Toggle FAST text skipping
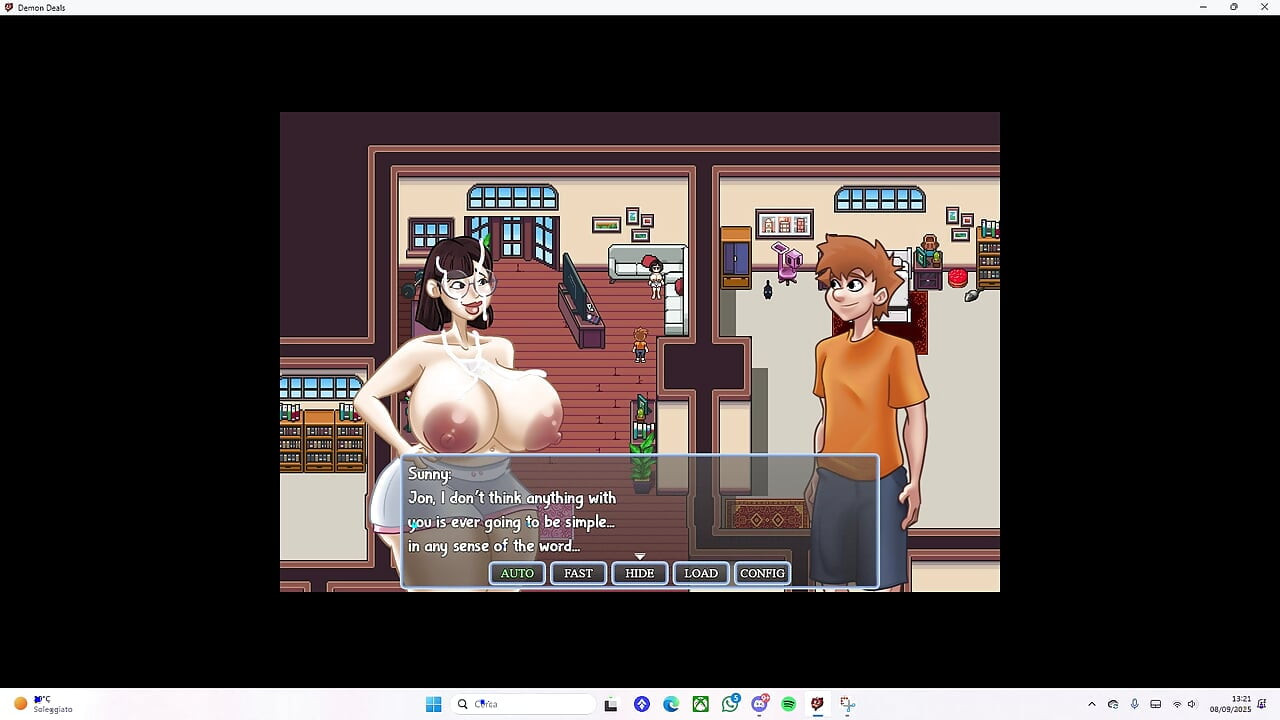The image size is (1280, 720). [578, 573]
